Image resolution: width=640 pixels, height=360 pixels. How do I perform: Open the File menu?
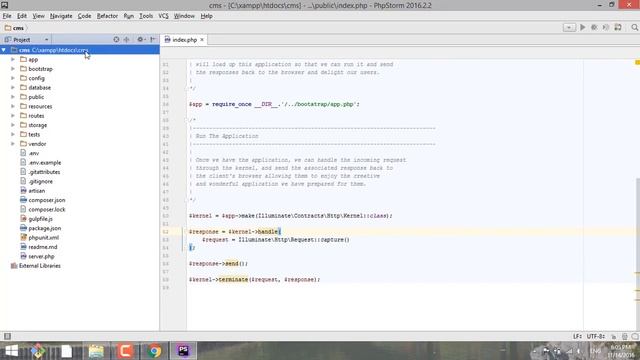[7, 16]
